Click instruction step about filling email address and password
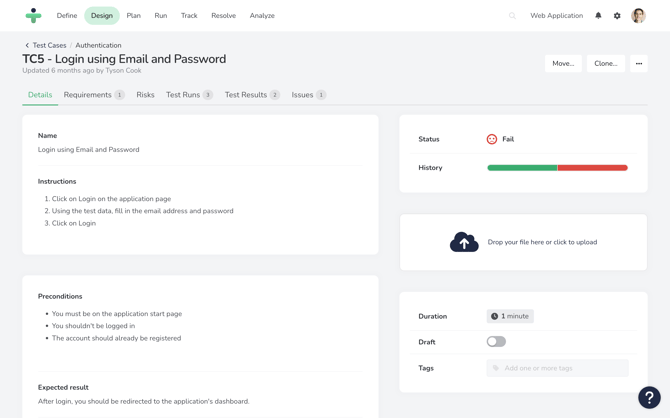Screen dimensions: 670x418 coord(142,211)
